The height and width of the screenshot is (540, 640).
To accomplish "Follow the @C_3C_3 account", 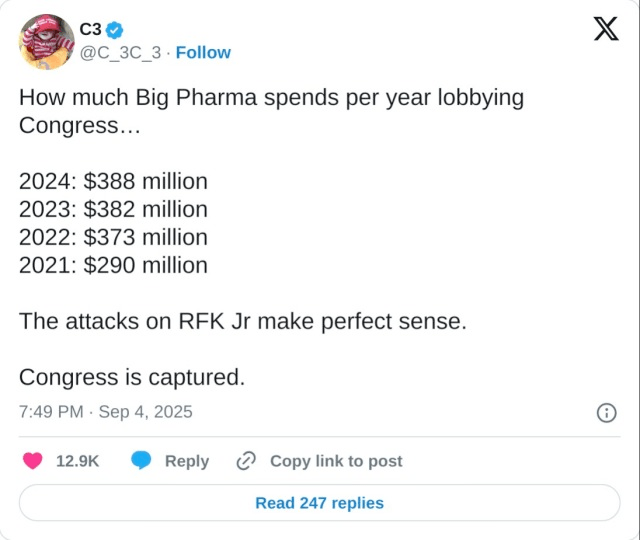I will (x=203, y=53).
